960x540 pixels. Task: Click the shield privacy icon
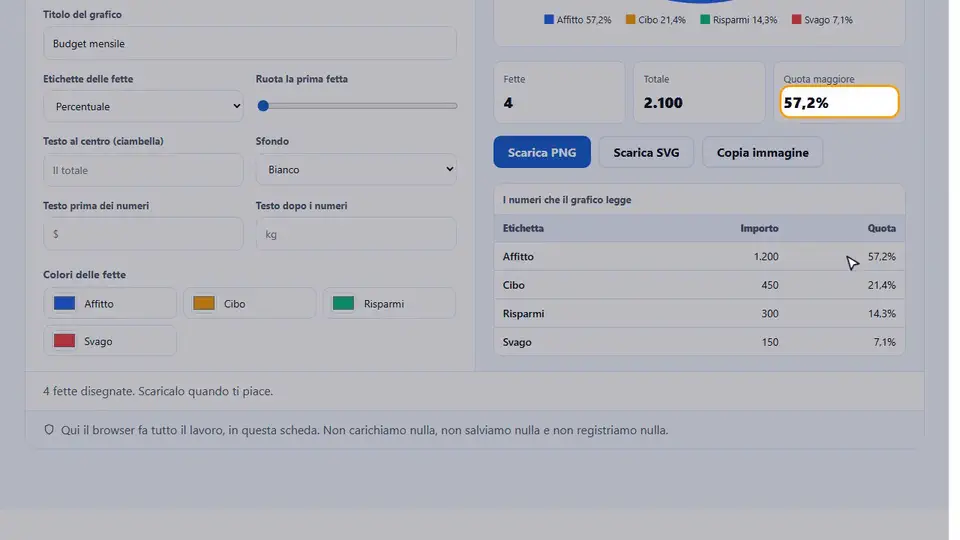point(49,430)
